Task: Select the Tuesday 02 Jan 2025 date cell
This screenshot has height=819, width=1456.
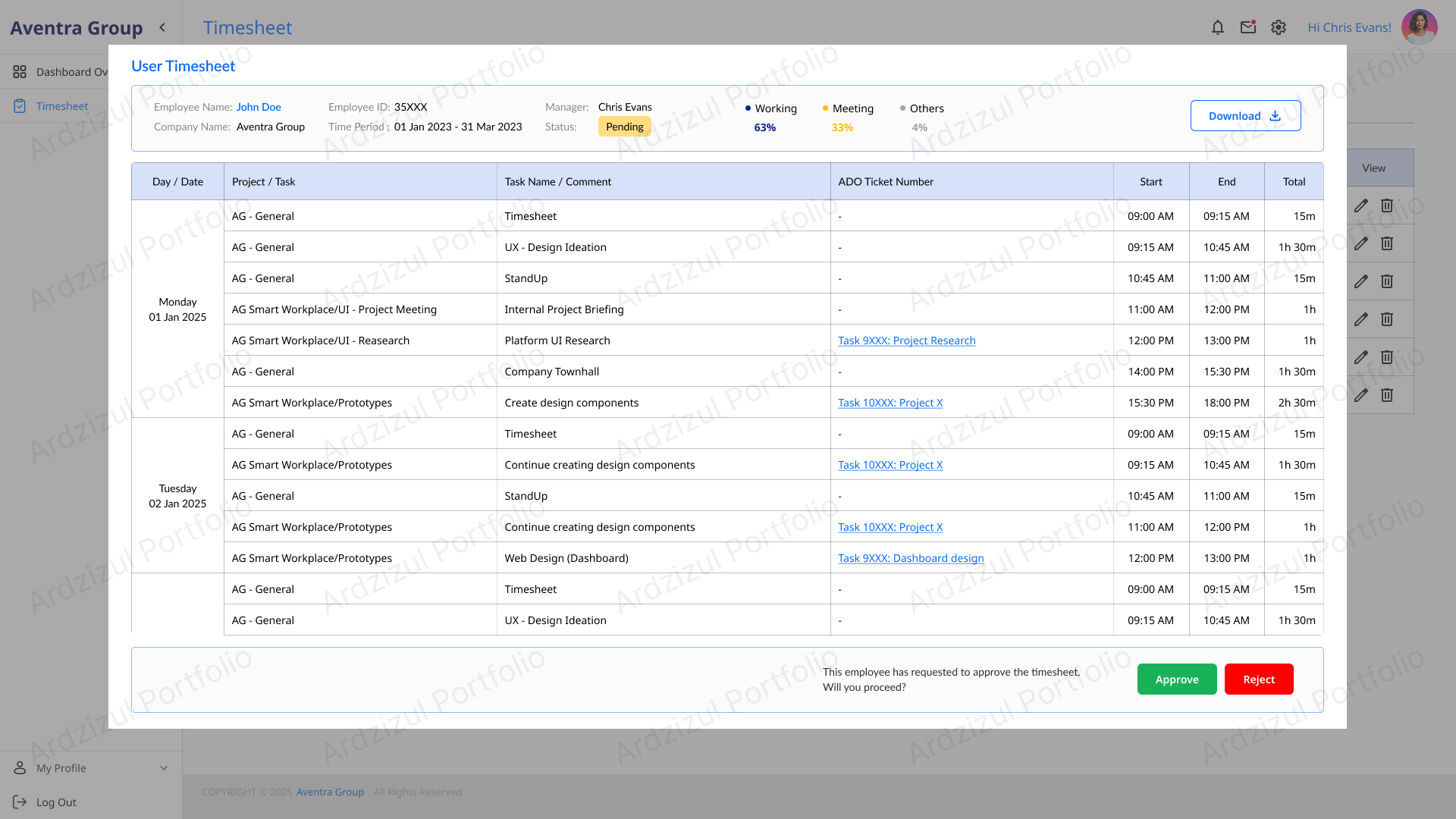Action: (177, 496)
